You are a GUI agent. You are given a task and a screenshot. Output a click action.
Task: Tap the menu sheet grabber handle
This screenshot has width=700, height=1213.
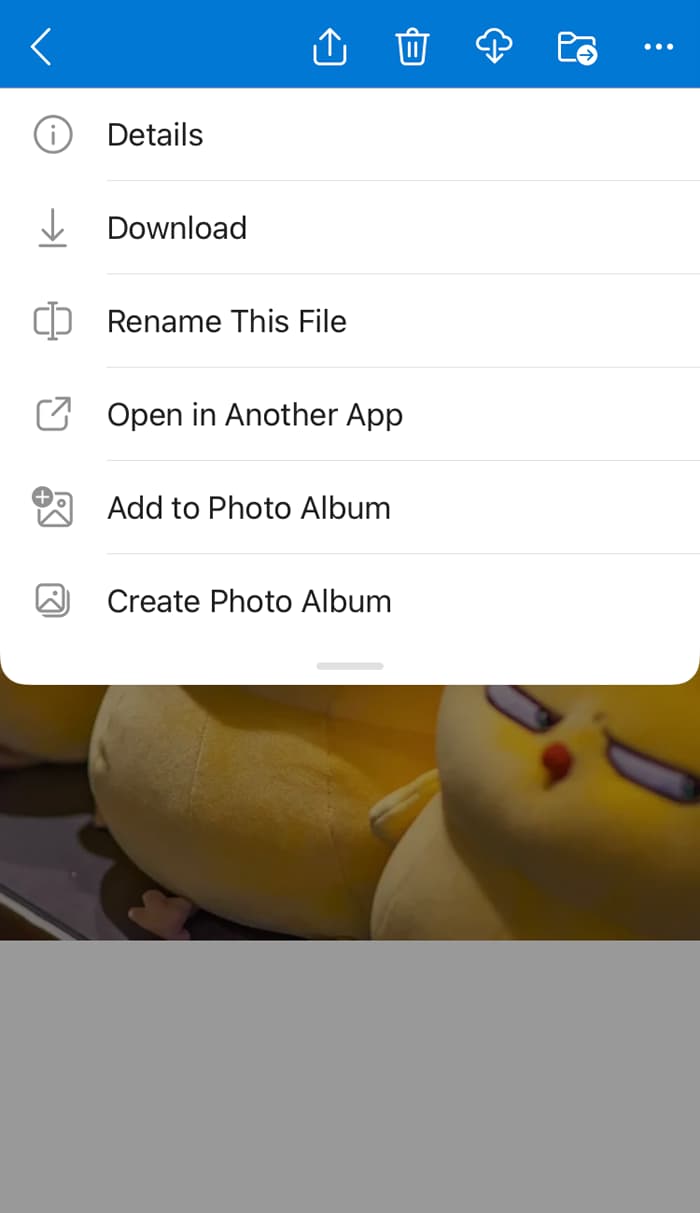(350, 666)
